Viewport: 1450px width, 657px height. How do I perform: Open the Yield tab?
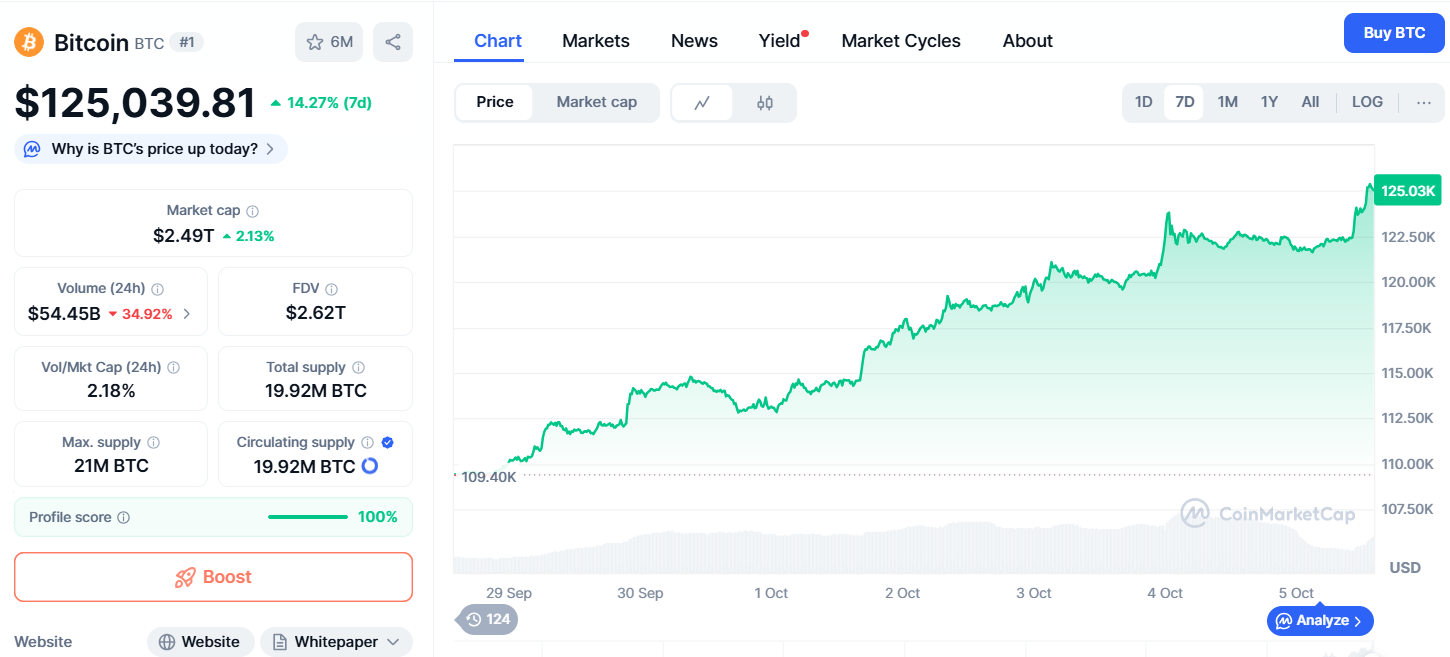(x=780, y=41)
